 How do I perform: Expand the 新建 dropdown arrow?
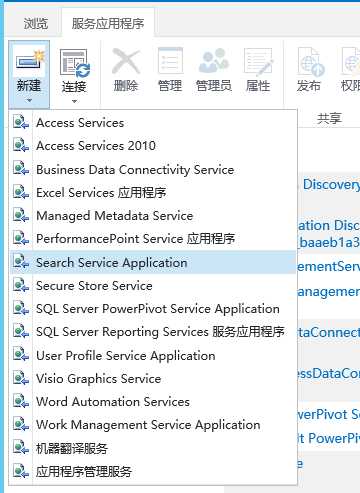pos(29,101)
